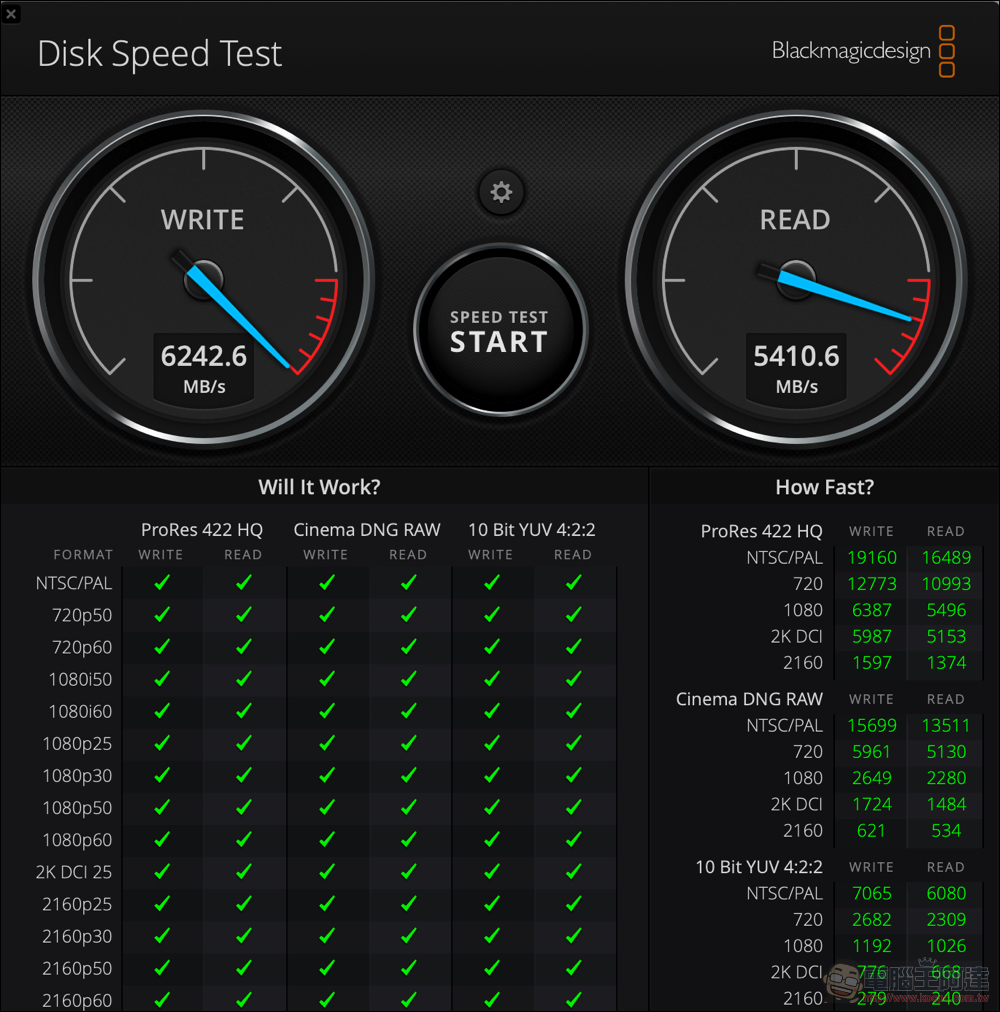Select the 6242.6 MB/s write speed readout
Viewport: 1000px width, 1012px height.
[x=204, y=357]
